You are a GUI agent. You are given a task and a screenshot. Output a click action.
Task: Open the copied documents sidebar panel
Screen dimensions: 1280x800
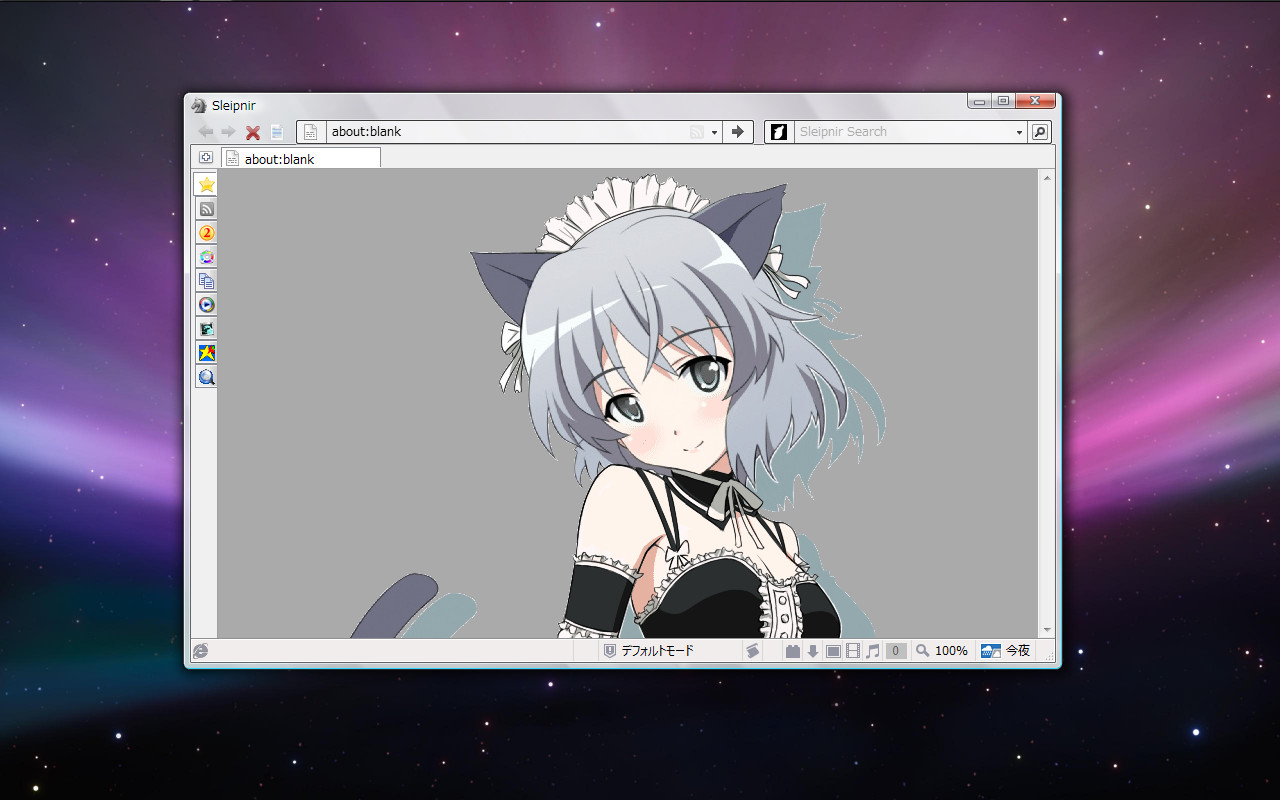click(x=206, y=281)
